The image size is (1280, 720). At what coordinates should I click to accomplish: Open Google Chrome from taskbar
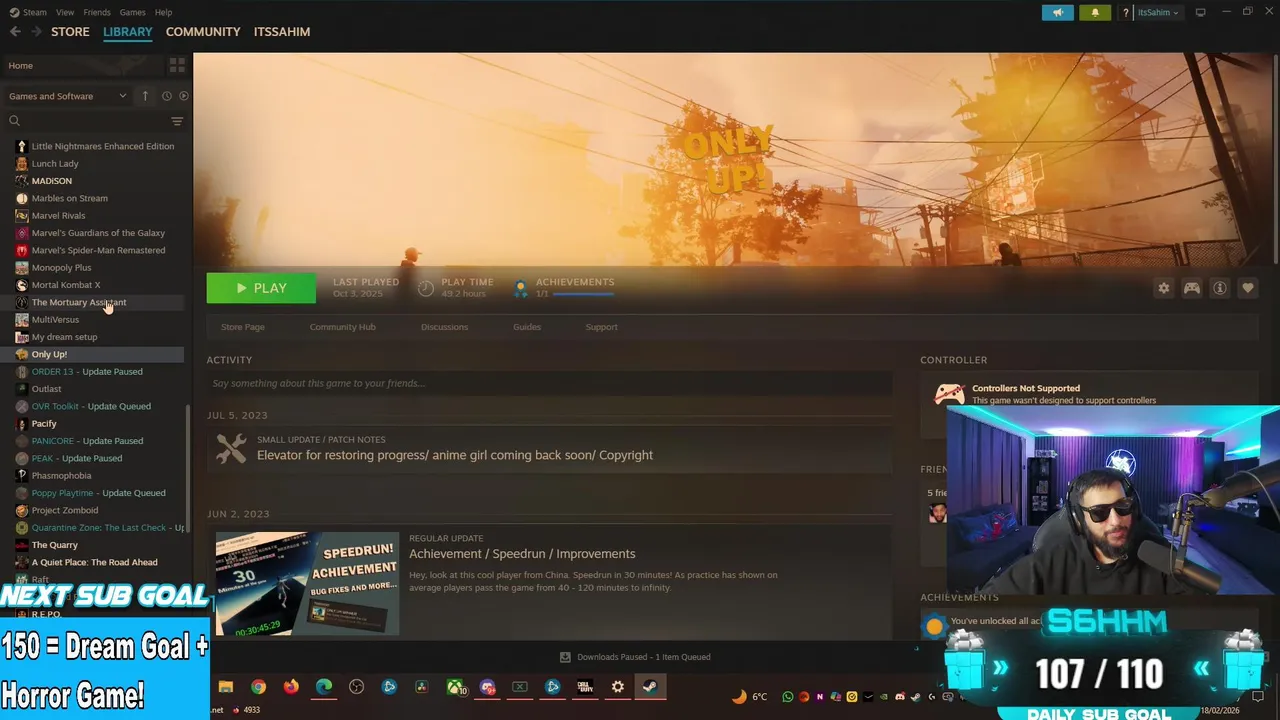258,687
